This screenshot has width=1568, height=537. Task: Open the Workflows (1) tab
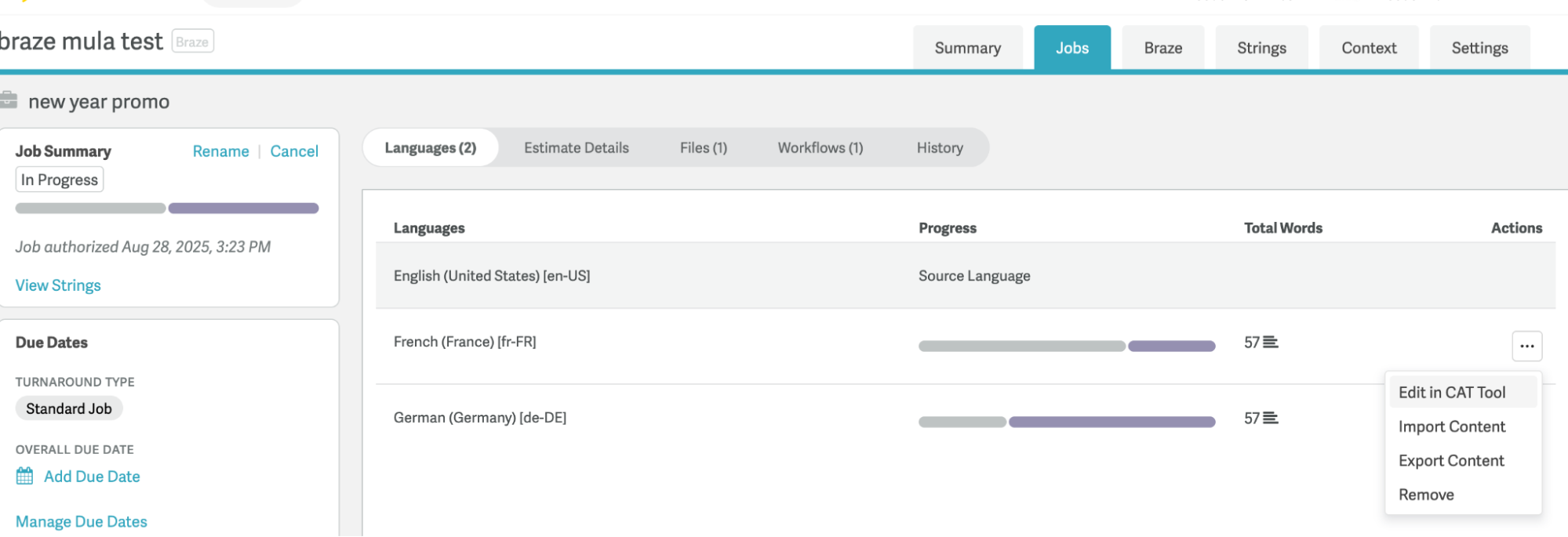pyautogui.click(x=820, y=147)
